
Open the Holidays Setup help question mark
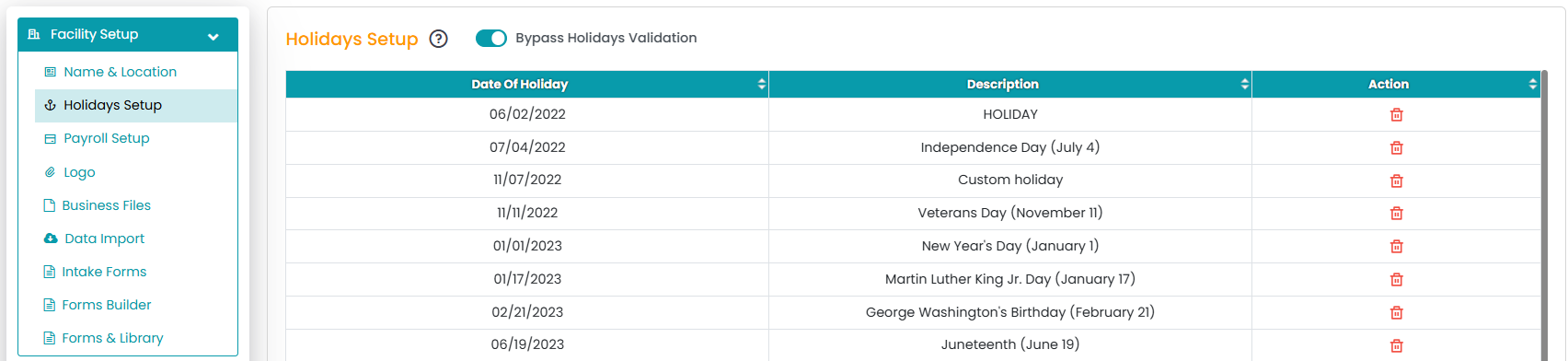point(439,39)
